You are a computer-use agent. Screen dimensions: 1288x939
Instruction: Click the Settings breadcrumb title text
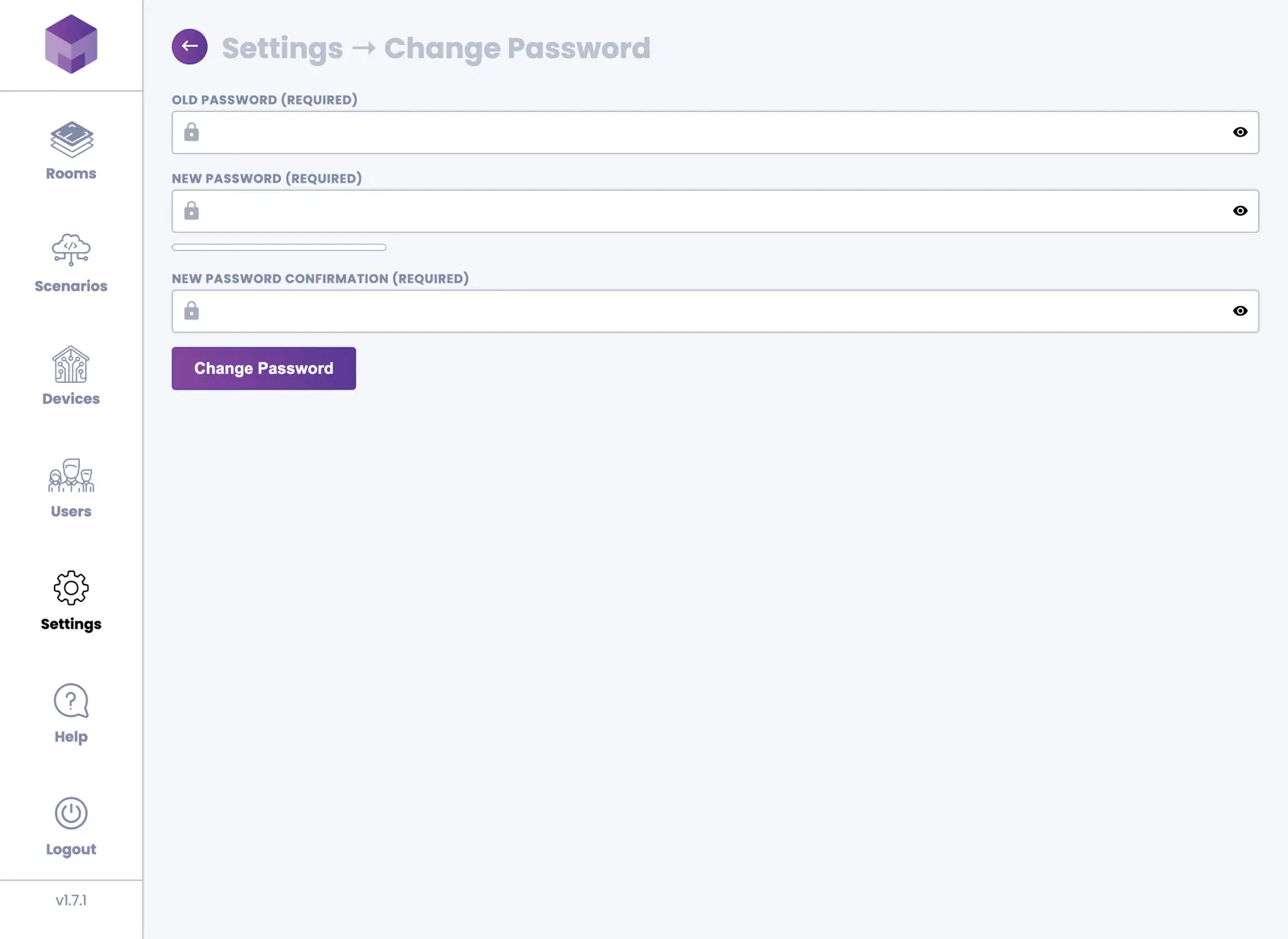[282, 48]
